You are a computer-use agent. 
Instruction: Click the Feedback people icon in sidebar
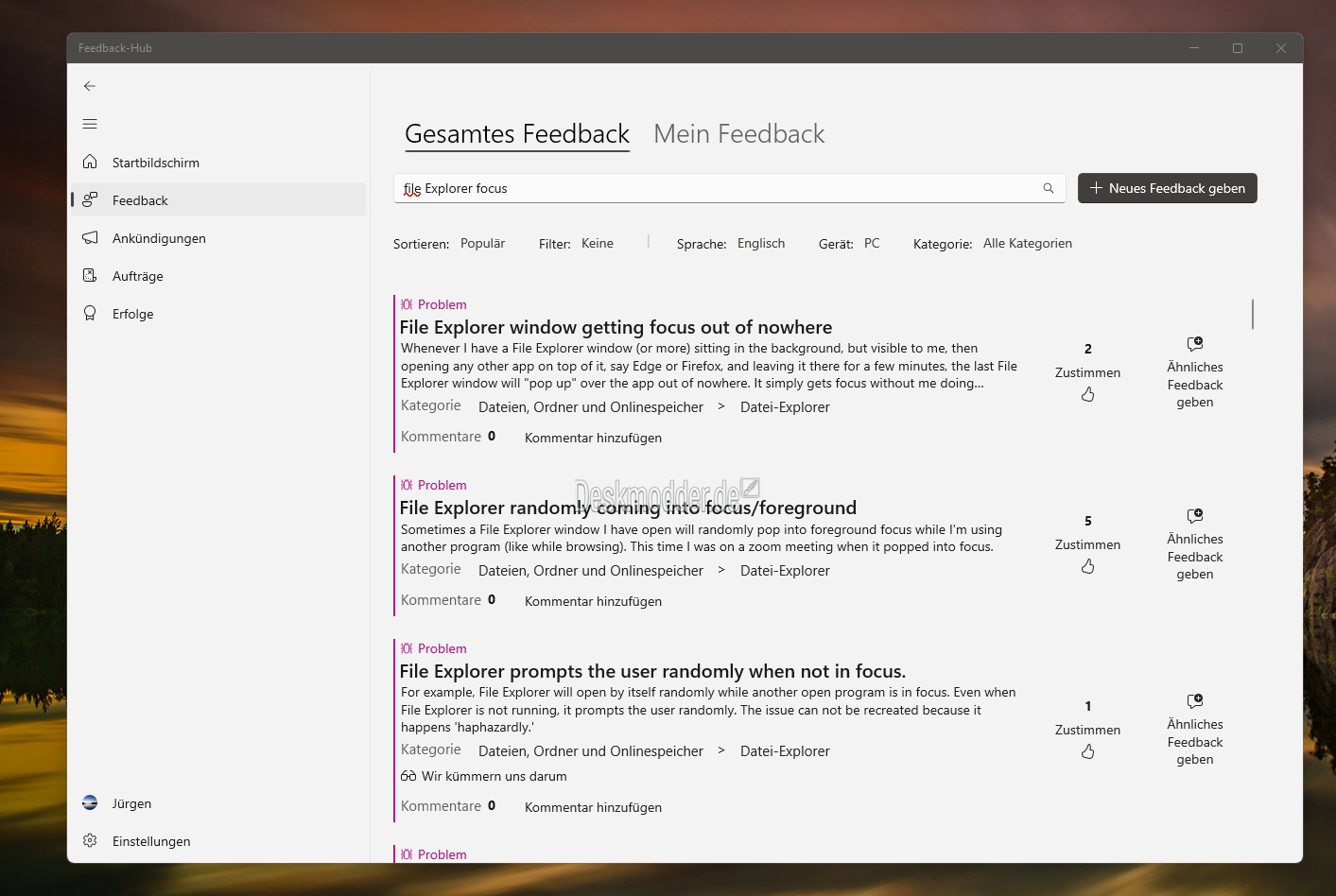coord(90,199)
